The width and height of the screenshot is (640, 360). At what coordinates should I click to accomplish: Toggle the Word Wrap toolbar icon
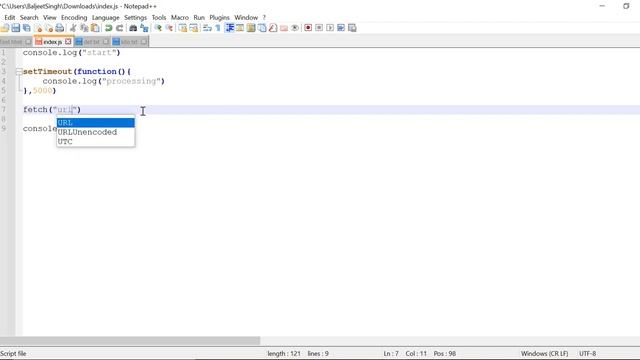[207, 28]
